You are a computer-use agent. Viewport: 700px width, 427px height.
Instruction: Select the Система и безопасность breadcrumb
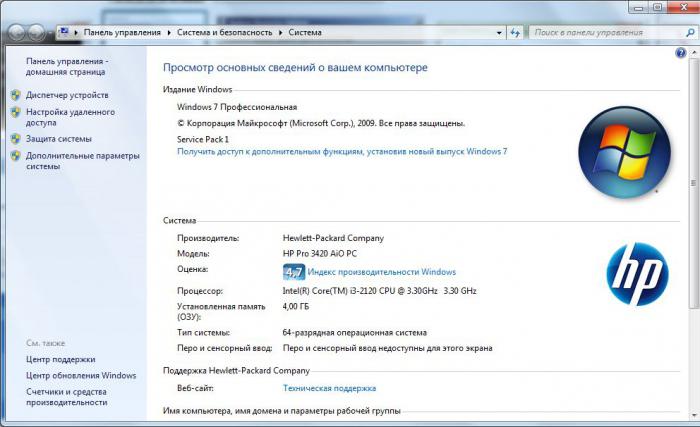(x=225, y=32)
